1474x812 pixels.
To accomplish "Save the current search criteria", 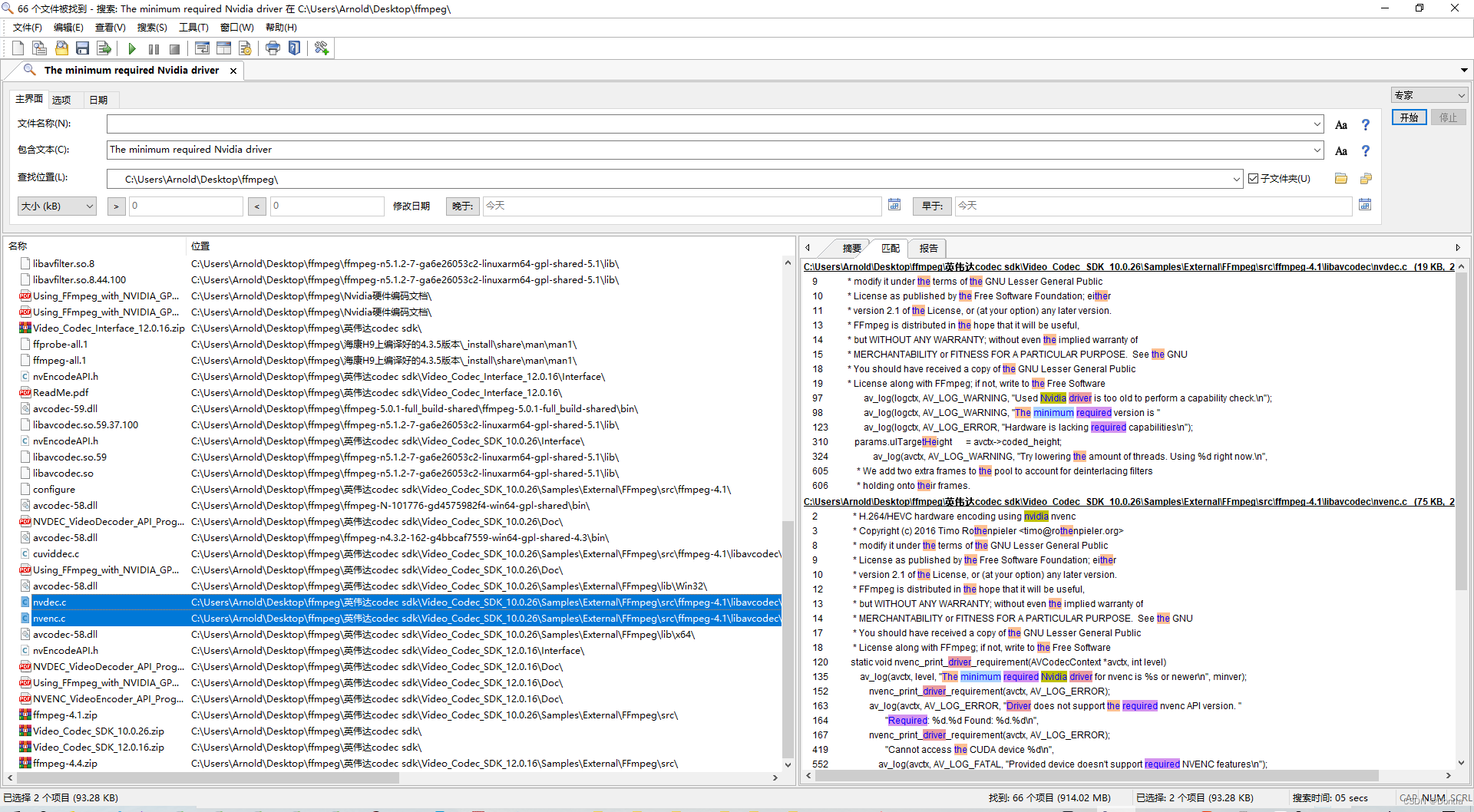I will 82,48.
